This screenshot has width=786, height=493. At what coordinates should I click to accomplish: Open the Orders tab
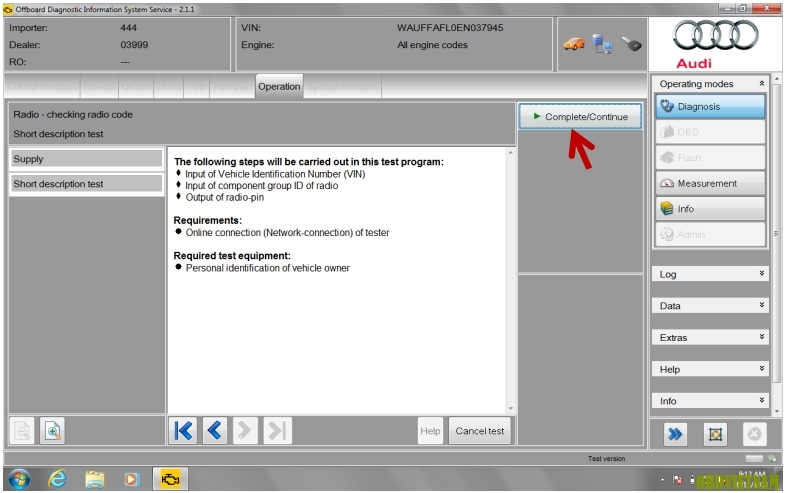pos(136,86)
